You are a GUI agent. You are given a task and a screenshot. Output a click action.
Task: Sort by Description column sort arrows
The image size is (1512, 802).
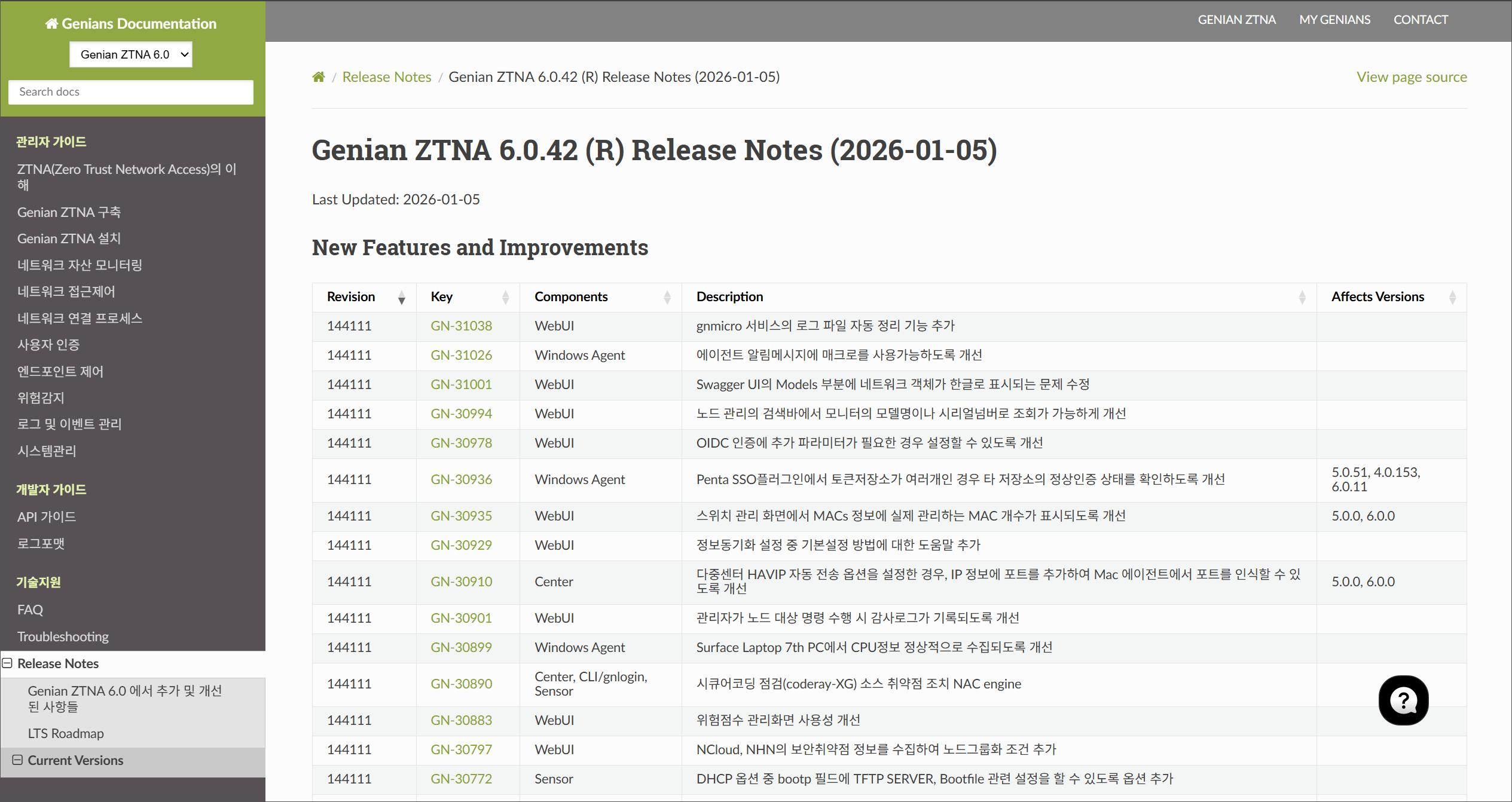1302,298
